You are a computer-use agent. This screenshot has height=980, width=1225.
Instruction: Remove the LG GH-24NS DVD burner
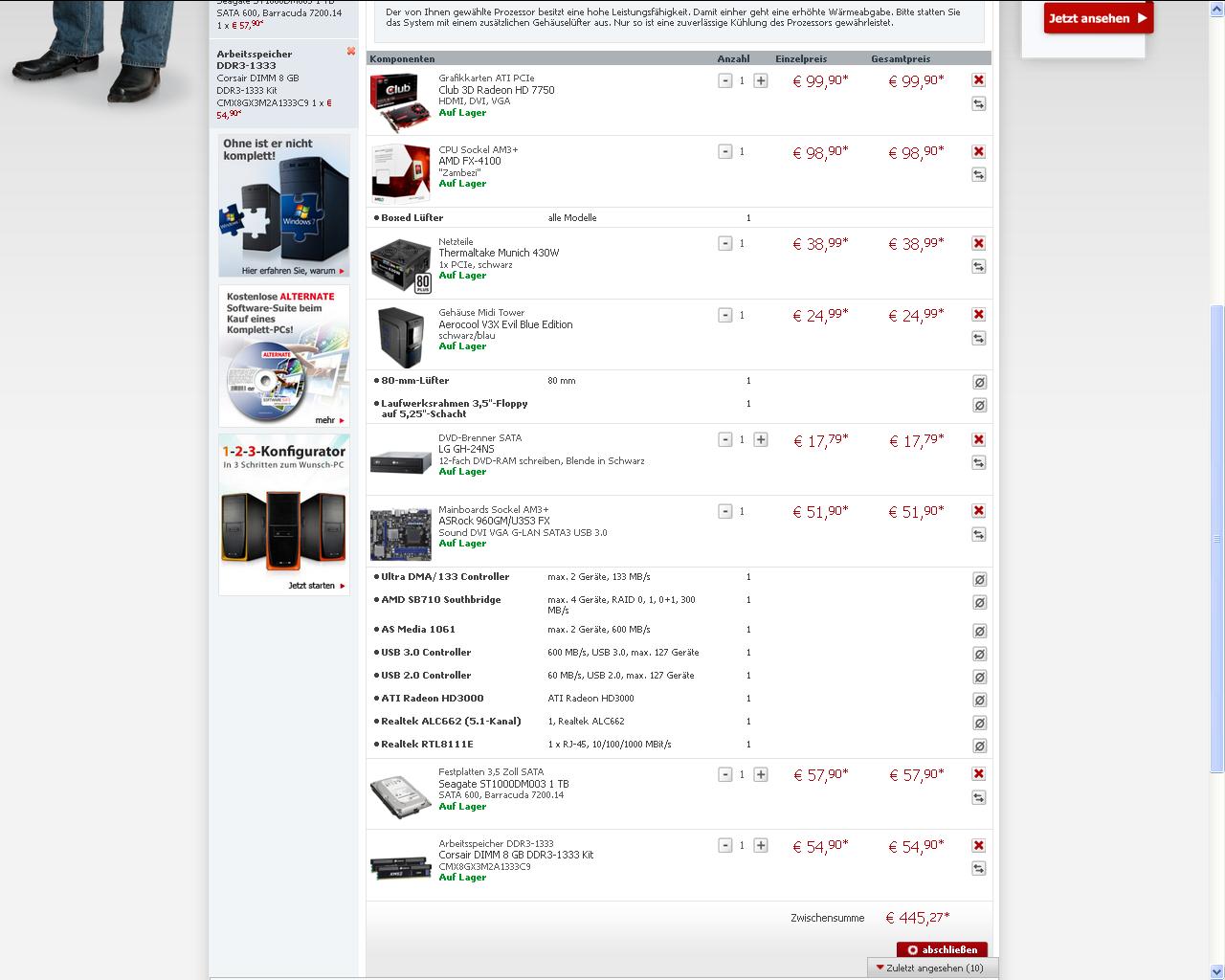click(x=978, y=439)
